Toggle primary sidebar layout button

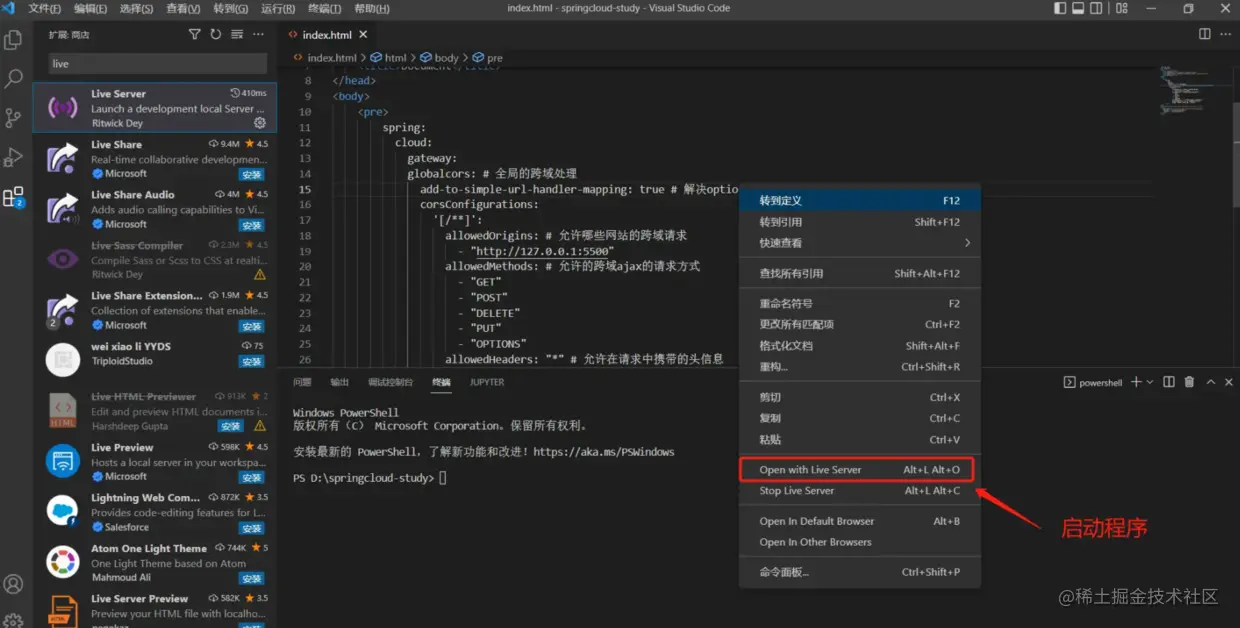pyautogui.click(x=1060, y=8)
